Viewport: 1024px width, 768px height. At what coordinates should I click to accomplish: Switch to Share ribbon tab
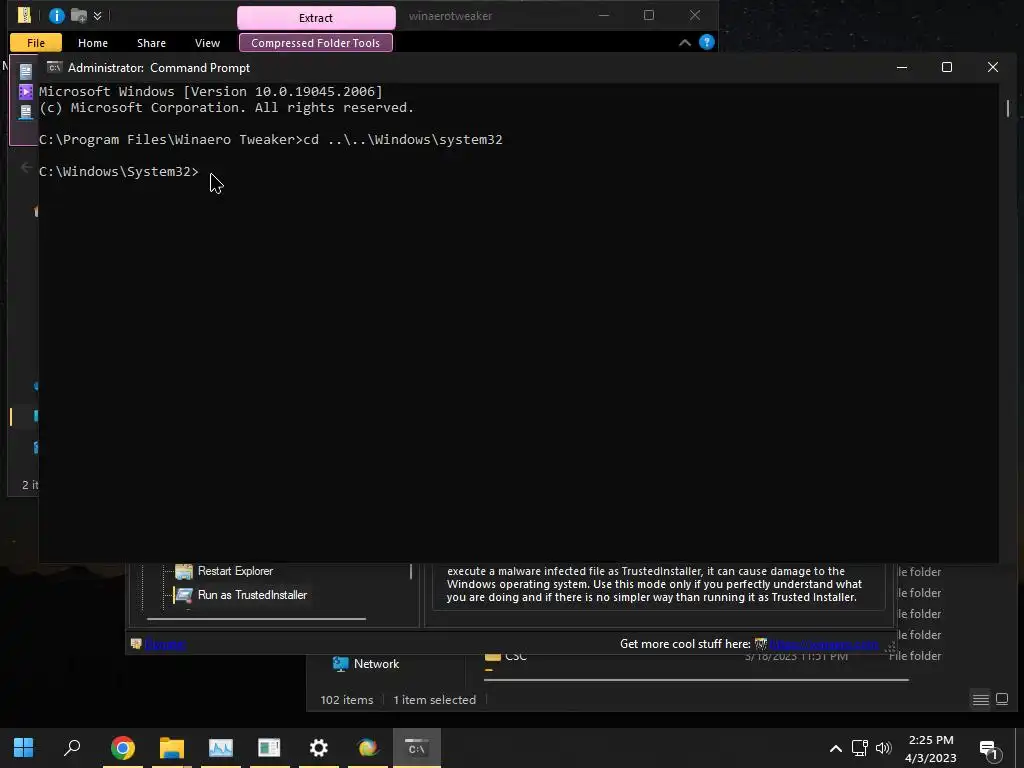point(151,42)
